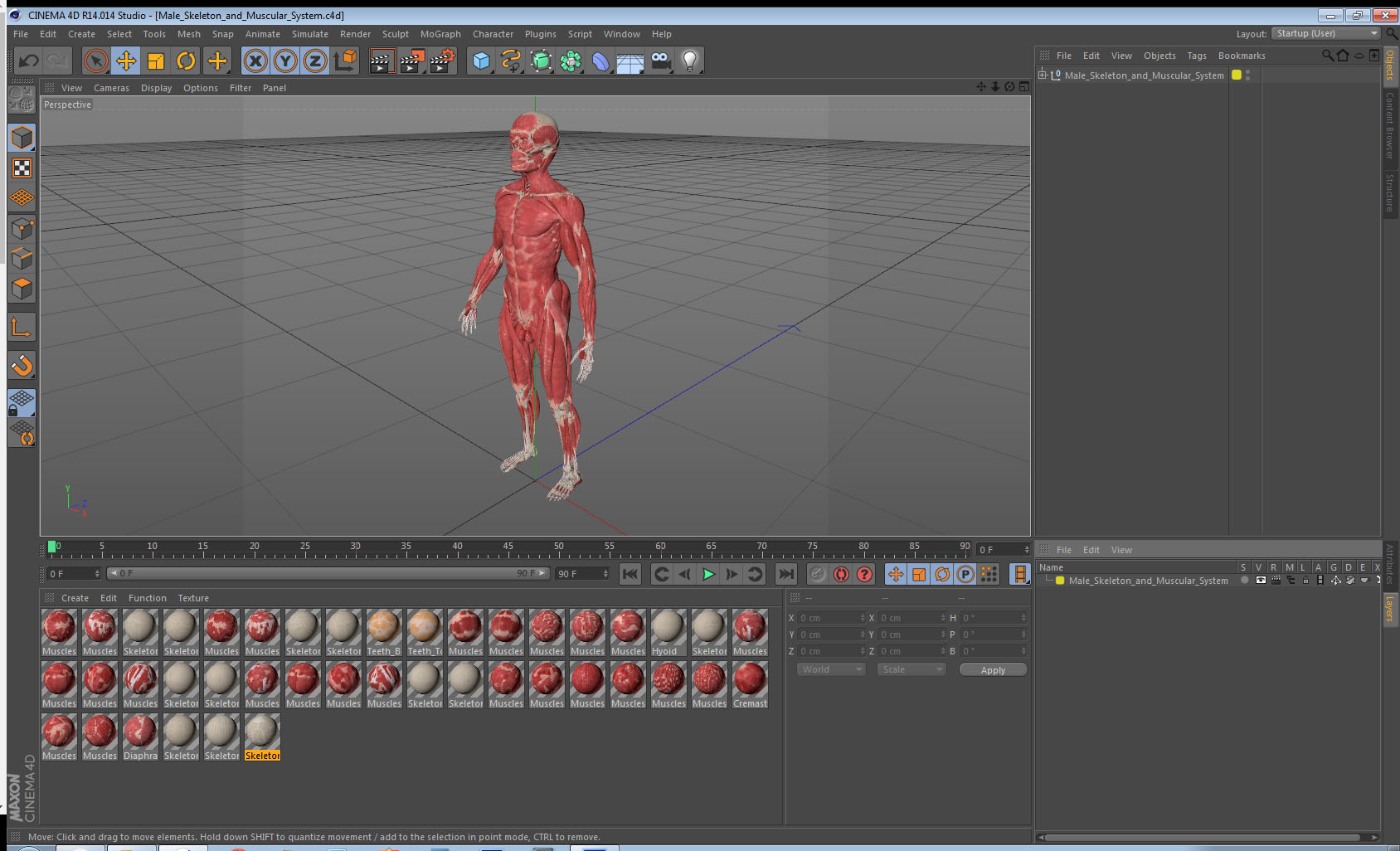Open the Character menu
This screenshot has width=1400, height=851.
pyautogui.click(x=493, y=34)
